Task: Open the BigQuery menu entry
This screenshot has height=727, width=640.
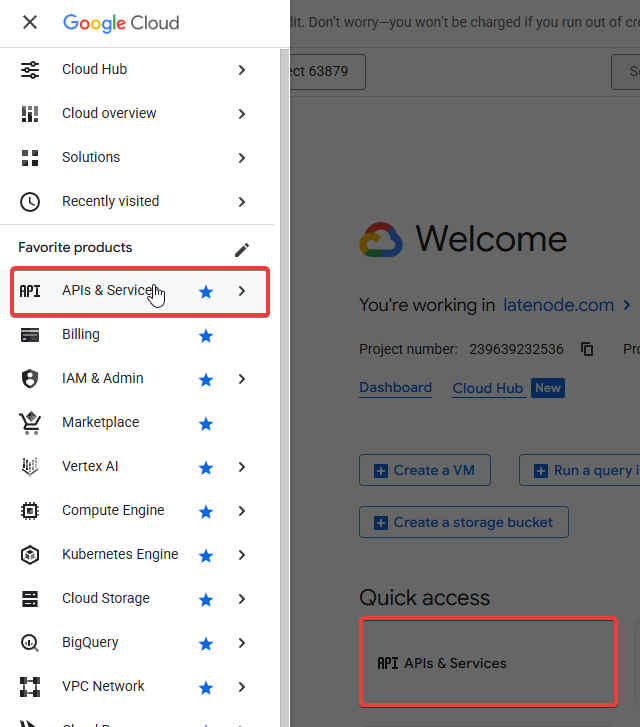Action: click(137, 643)
